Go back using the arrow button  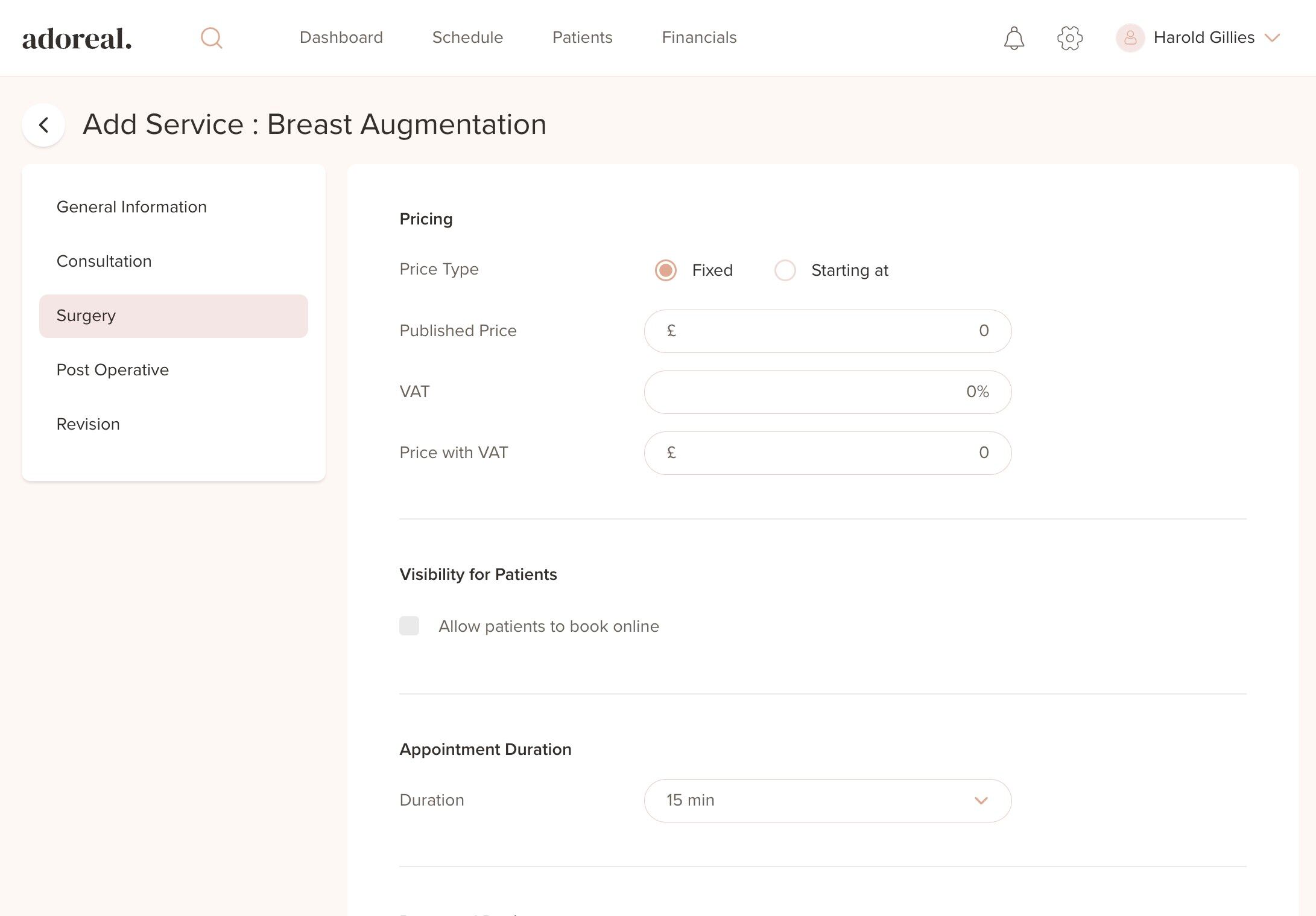point(43,125)
